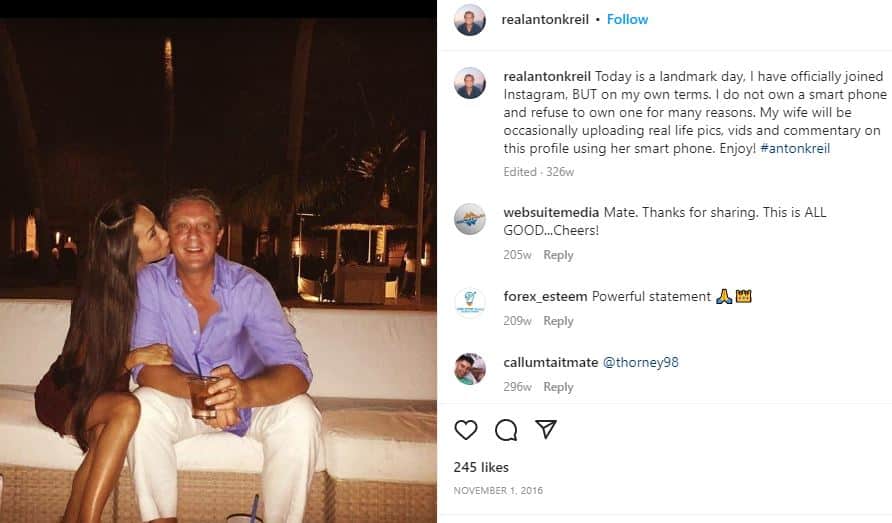Screen dimensions: 892x523
Task: View websuitemedia profile picture
Action: (470, 219)
